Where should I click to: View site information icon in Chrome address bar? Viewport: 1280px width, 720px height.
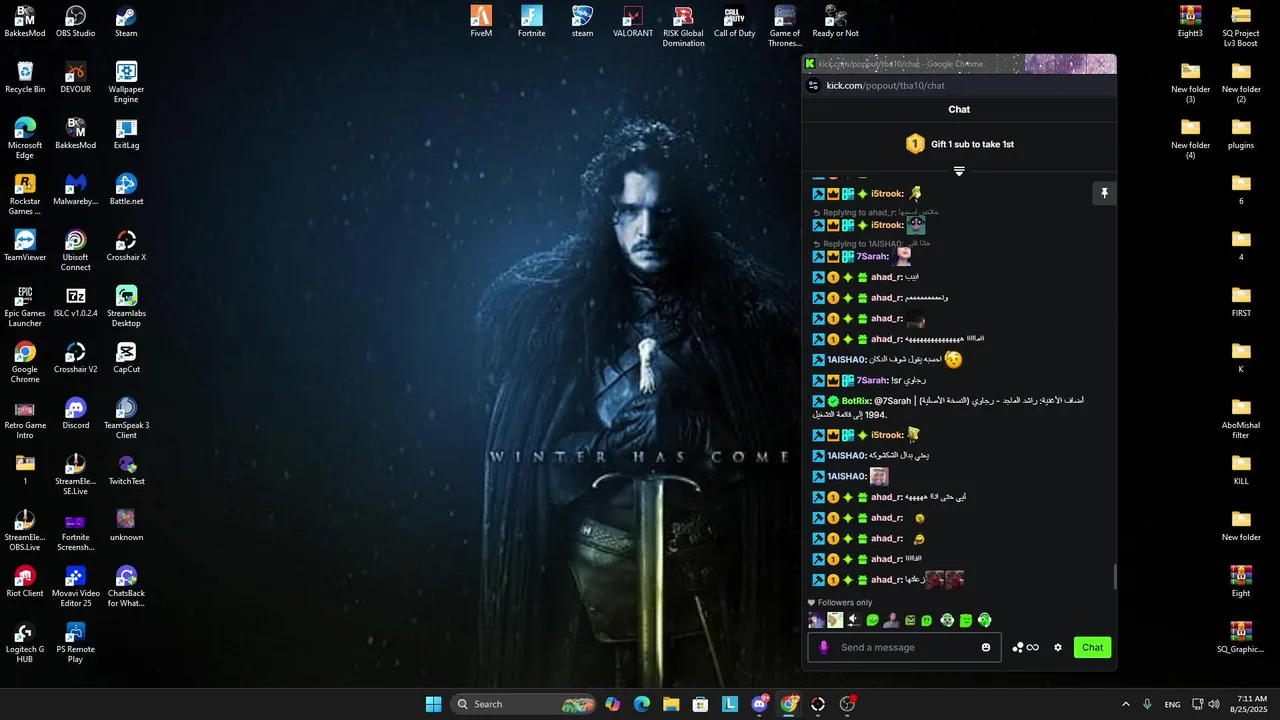[814, 85]
